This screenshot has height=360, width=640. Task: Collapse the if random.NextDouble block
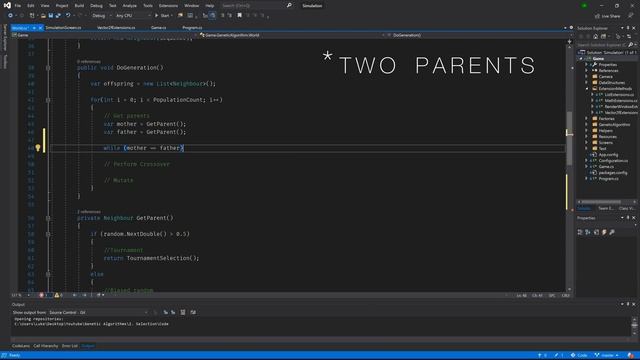pos(48,234)
